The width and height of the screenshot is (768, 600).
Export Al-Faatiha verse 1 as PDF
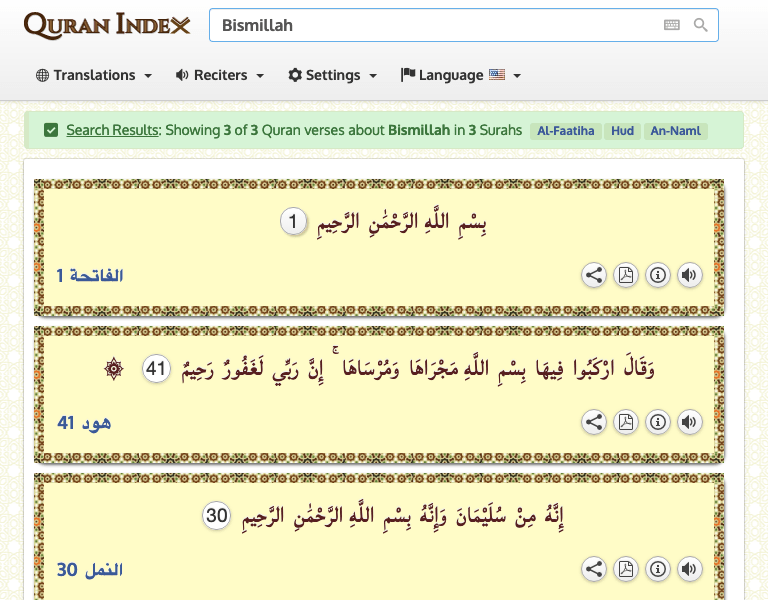click(x=626, y=276)
